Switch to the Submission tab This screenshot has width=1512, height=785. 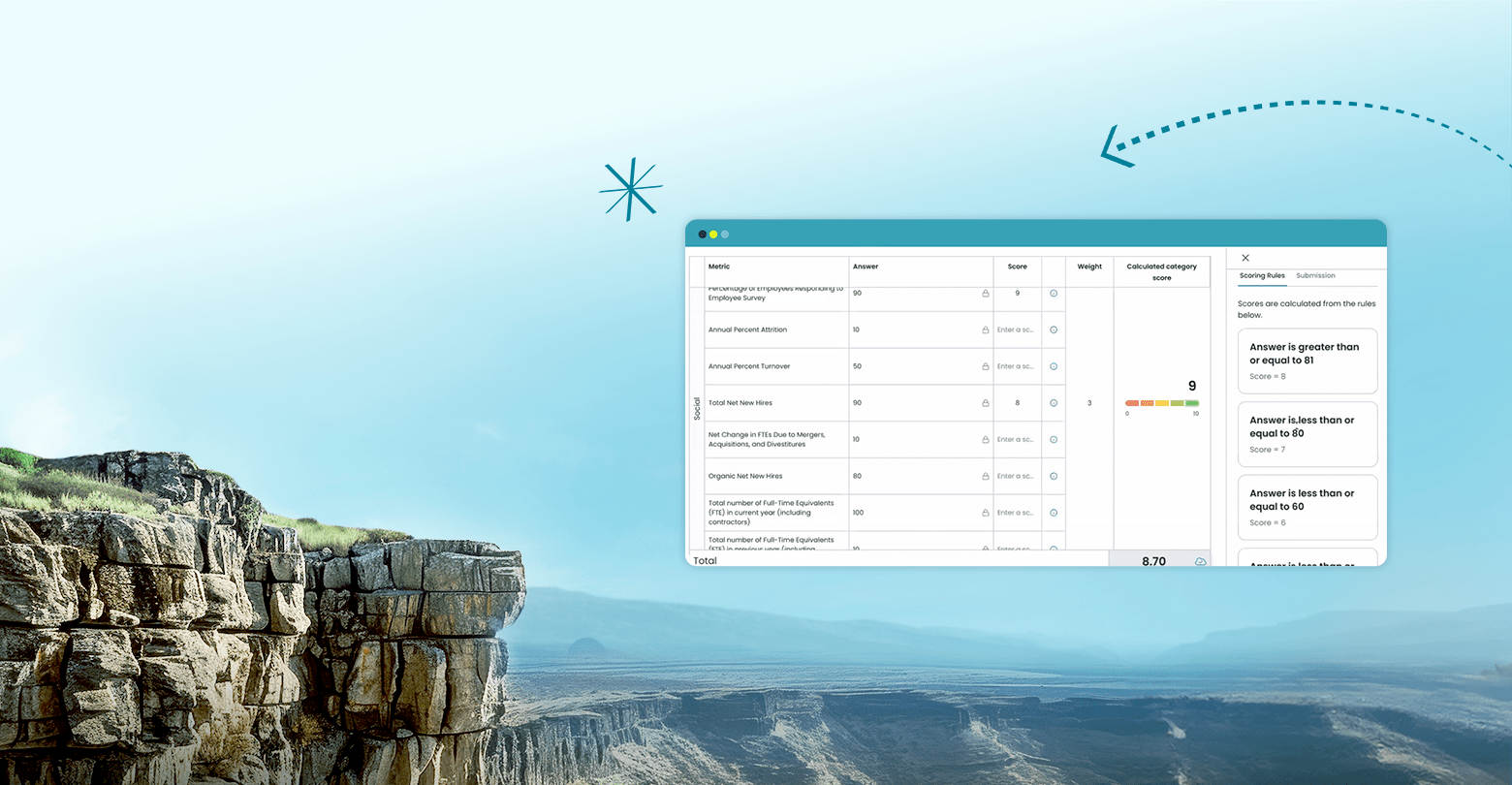coord(1315,276)
